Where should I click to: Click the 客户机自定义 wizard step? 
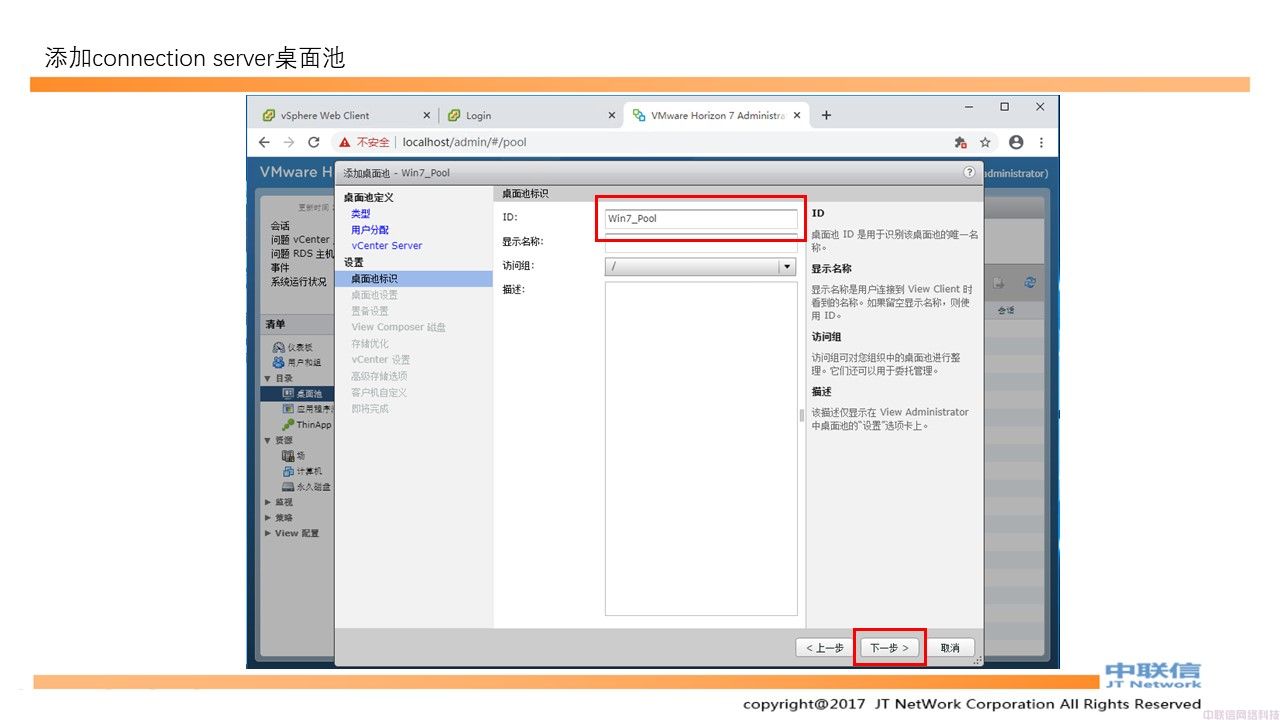click(x=378, y=392)
